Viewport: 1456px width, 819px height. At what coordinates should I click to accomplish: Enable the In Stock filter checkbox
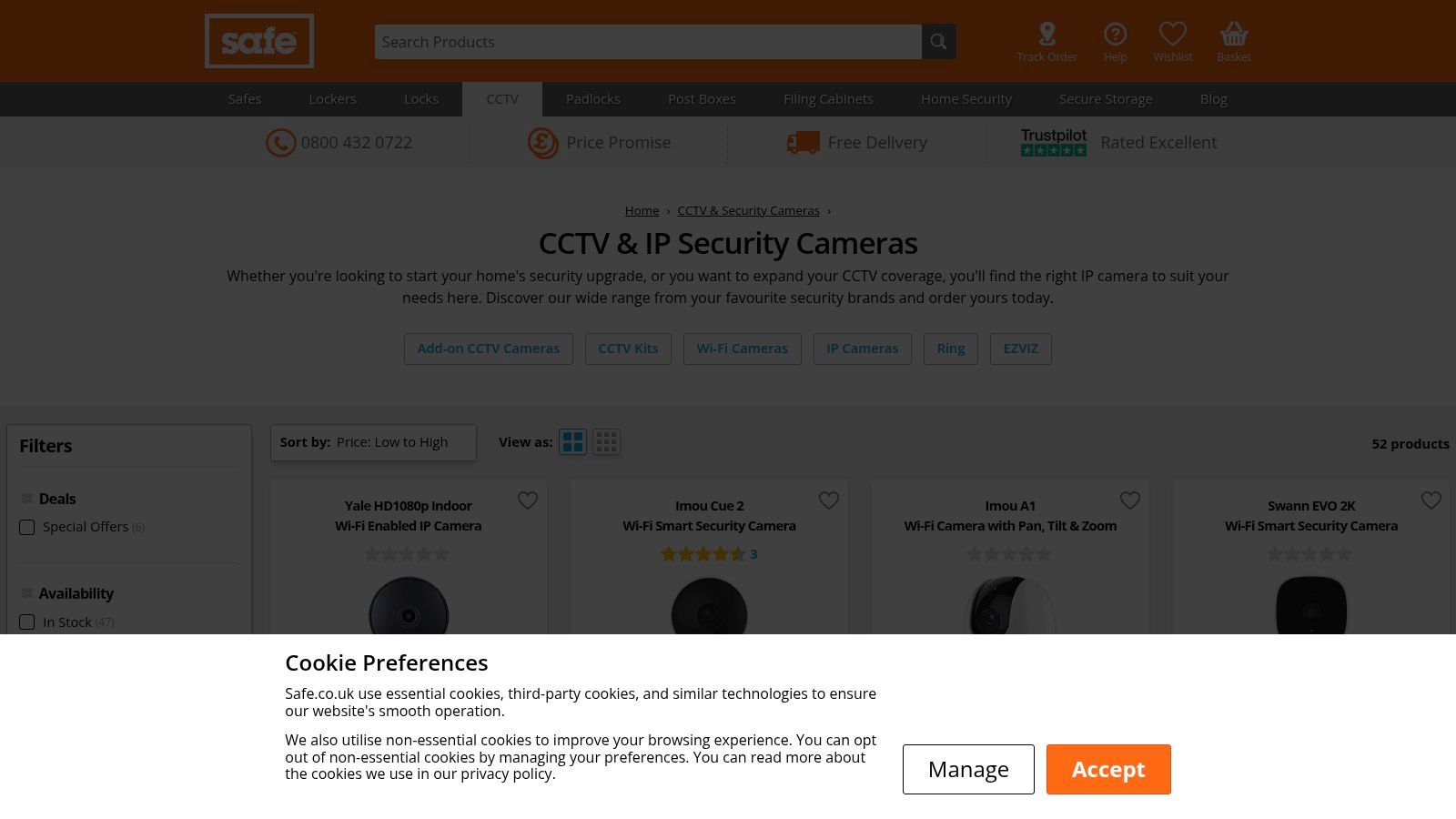point(27,622)
